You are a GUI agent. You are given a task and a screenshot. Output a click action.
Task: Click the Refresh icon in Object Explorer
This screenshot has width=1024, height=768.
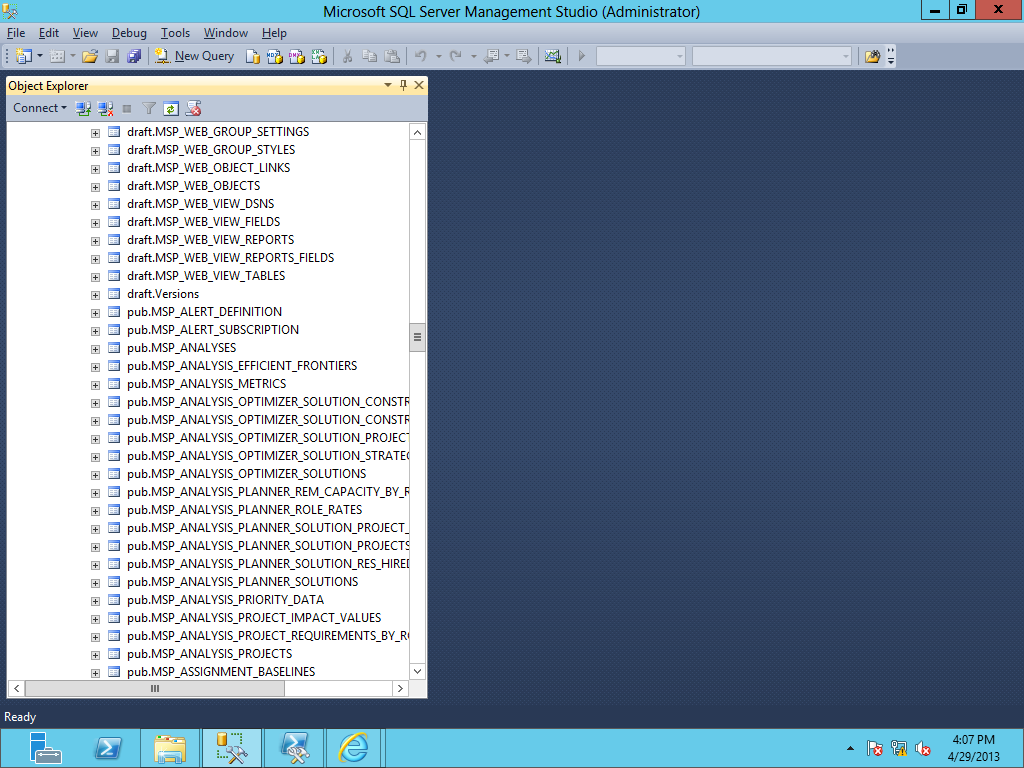(171, 108)
